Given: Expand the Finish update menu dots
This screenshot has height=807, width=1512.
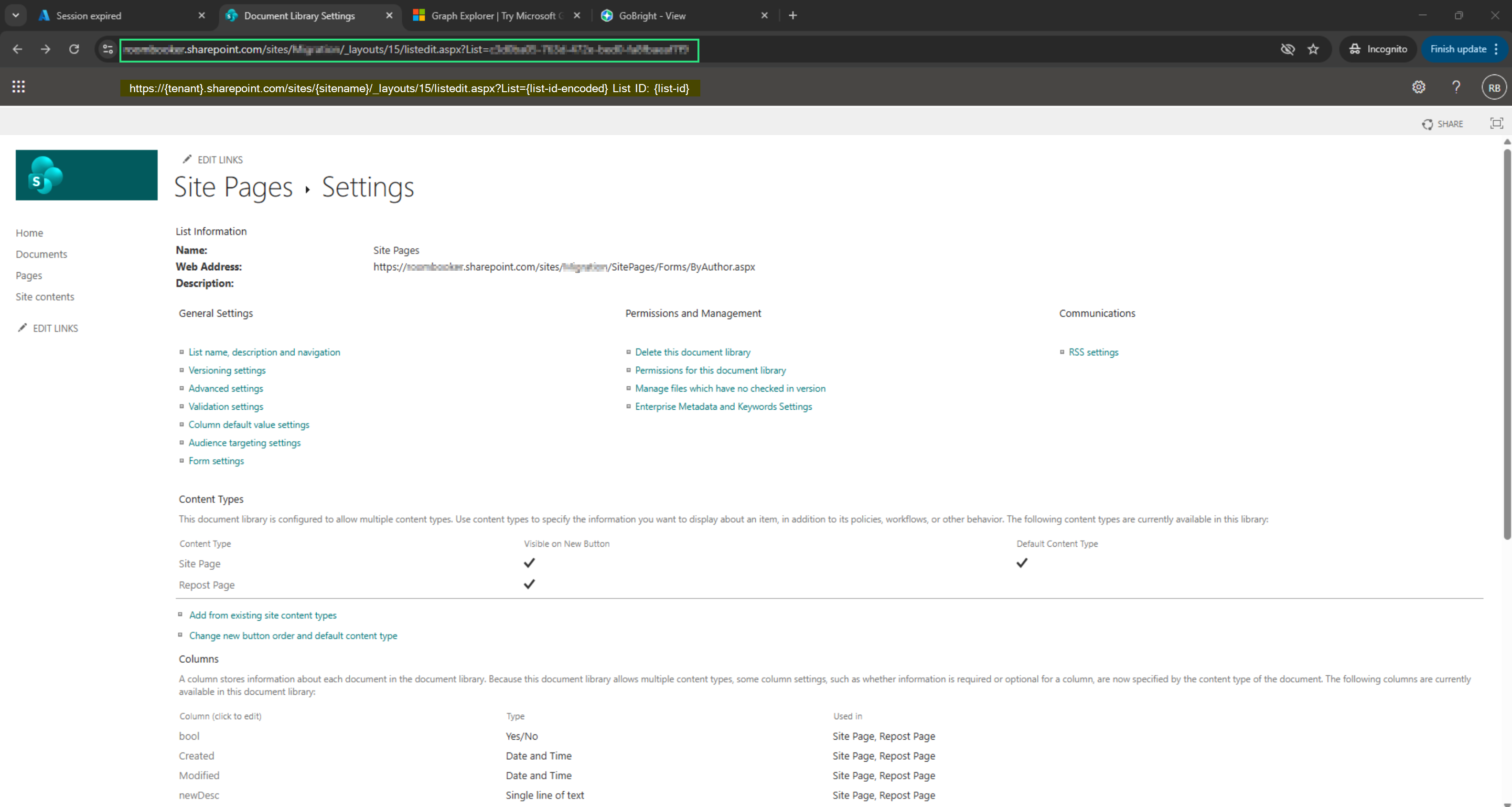Looking at the screenshot, I should point(1497,49).
